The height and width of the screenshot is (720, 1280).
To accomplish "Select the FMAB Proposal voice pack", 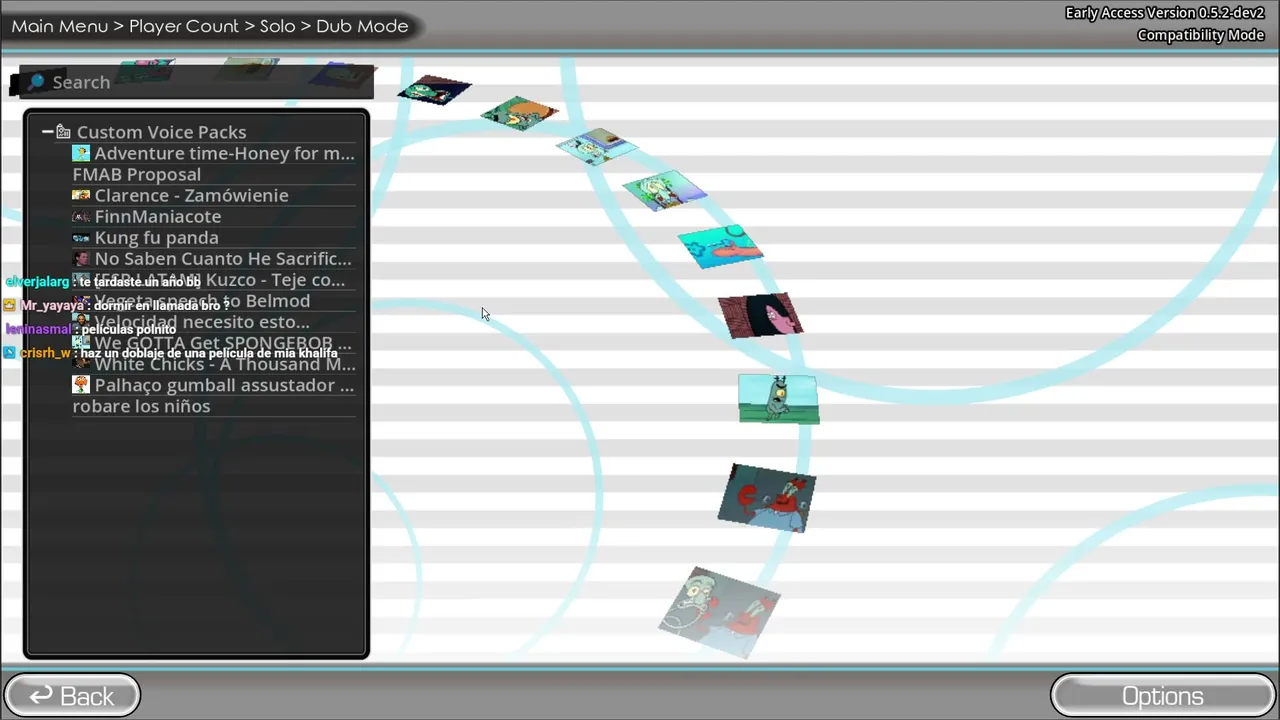I will tap(136, 174).
